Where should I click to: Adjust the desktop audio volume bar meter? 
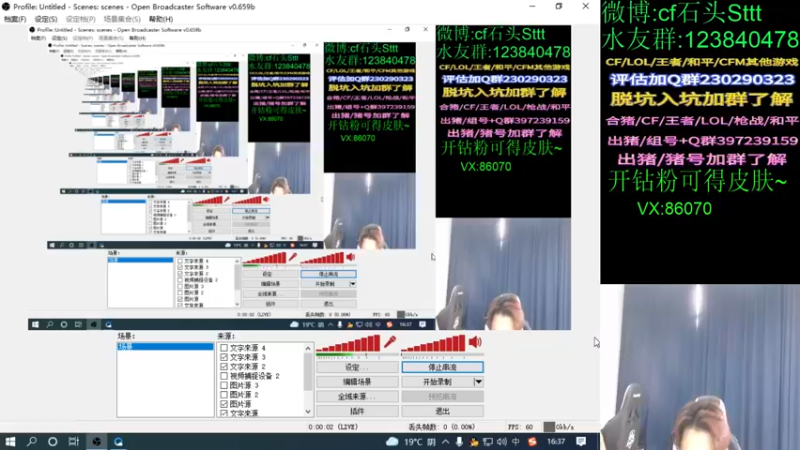pos(434,343)
